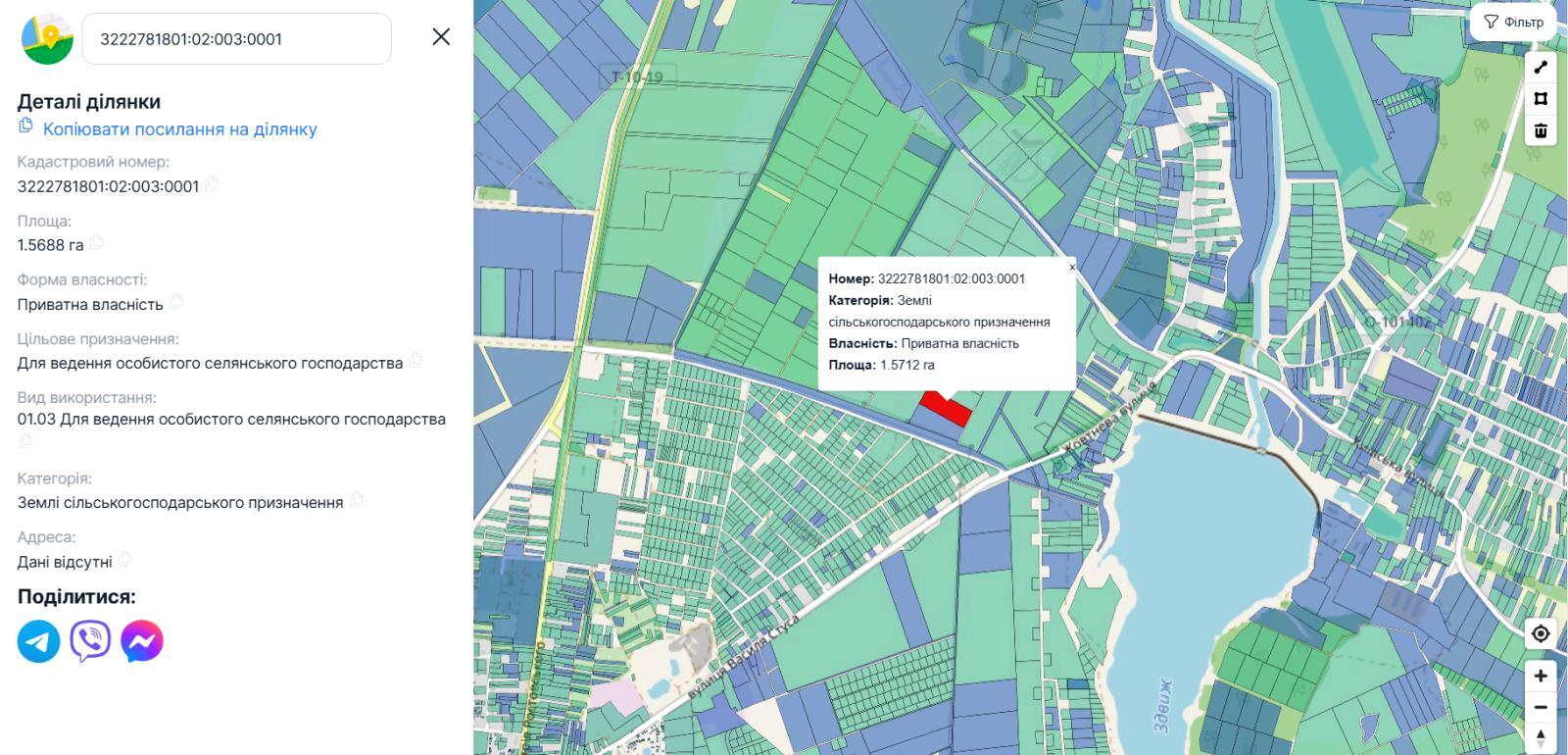Click Копіювати посилання на ділянку link
Viewport: 1568px width, 755px height.
179,129
